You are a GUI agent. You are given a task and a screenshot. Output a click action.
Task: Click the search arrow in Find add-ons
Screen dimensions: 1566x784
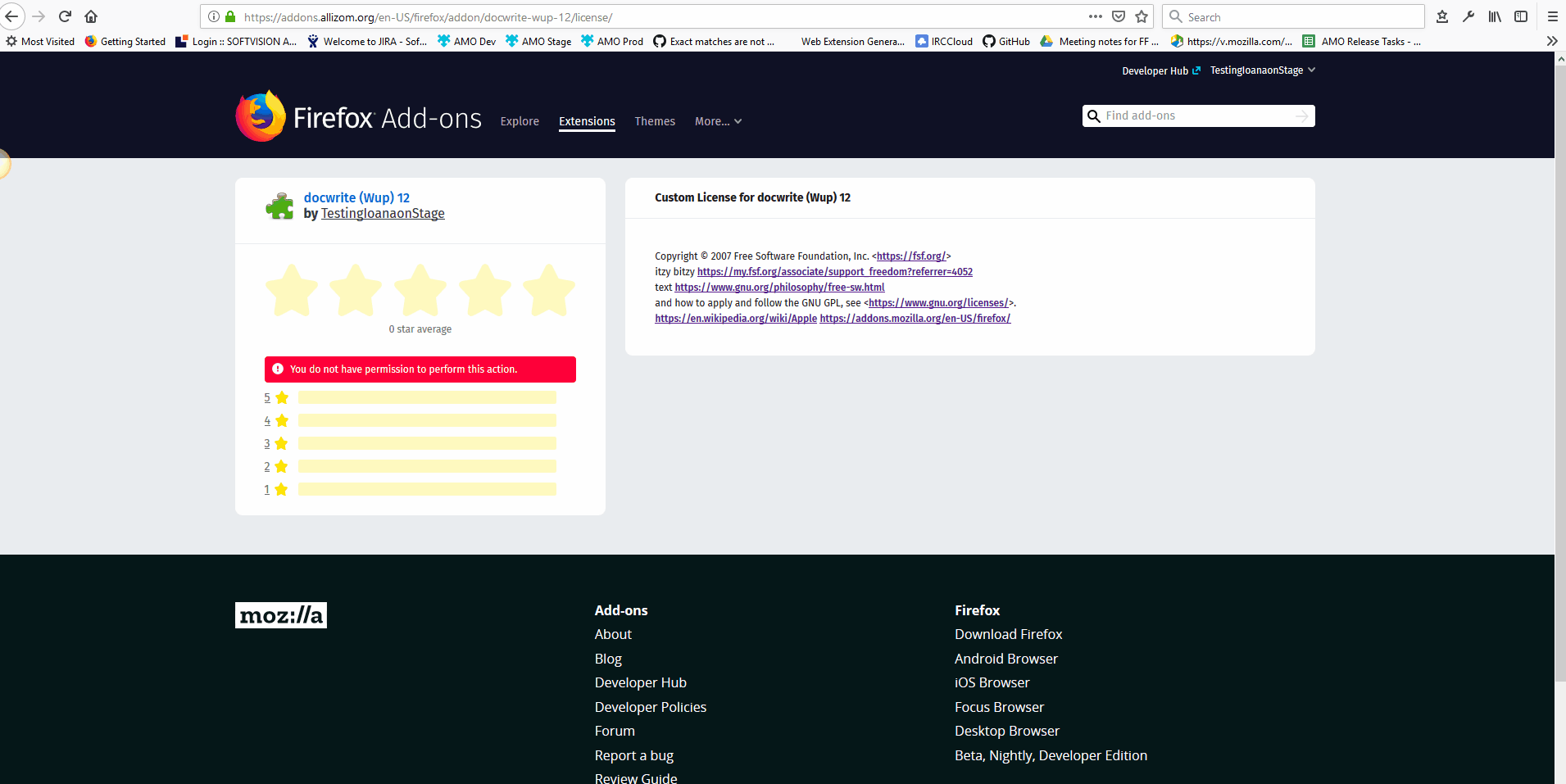(x=1300, y=116)
